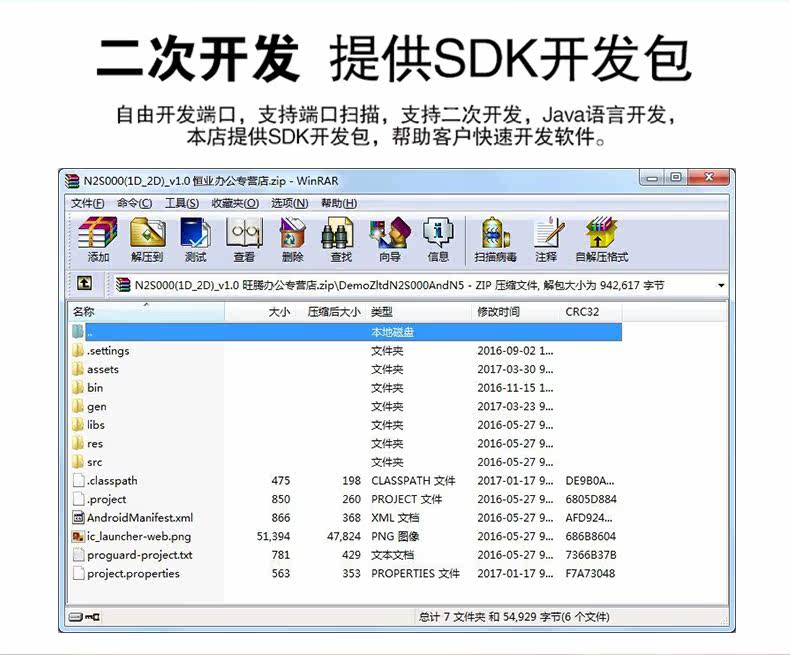Open the 帮助(H) menu
This screenshot has height=655, width=790.
pos(339,204)
